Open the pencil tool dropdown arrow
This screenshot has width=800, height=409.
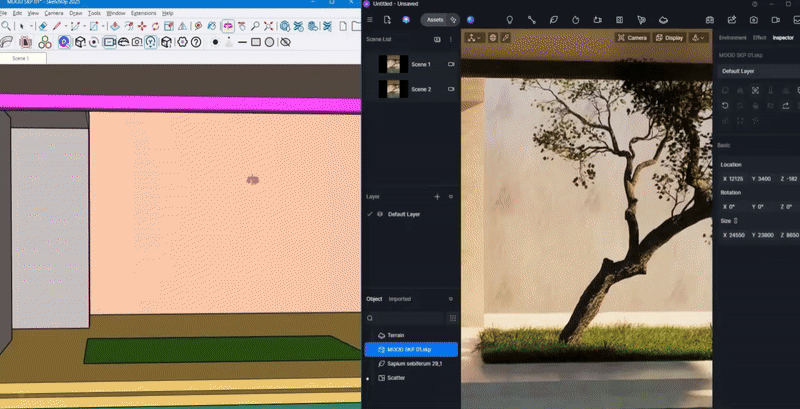click(66, 27)
